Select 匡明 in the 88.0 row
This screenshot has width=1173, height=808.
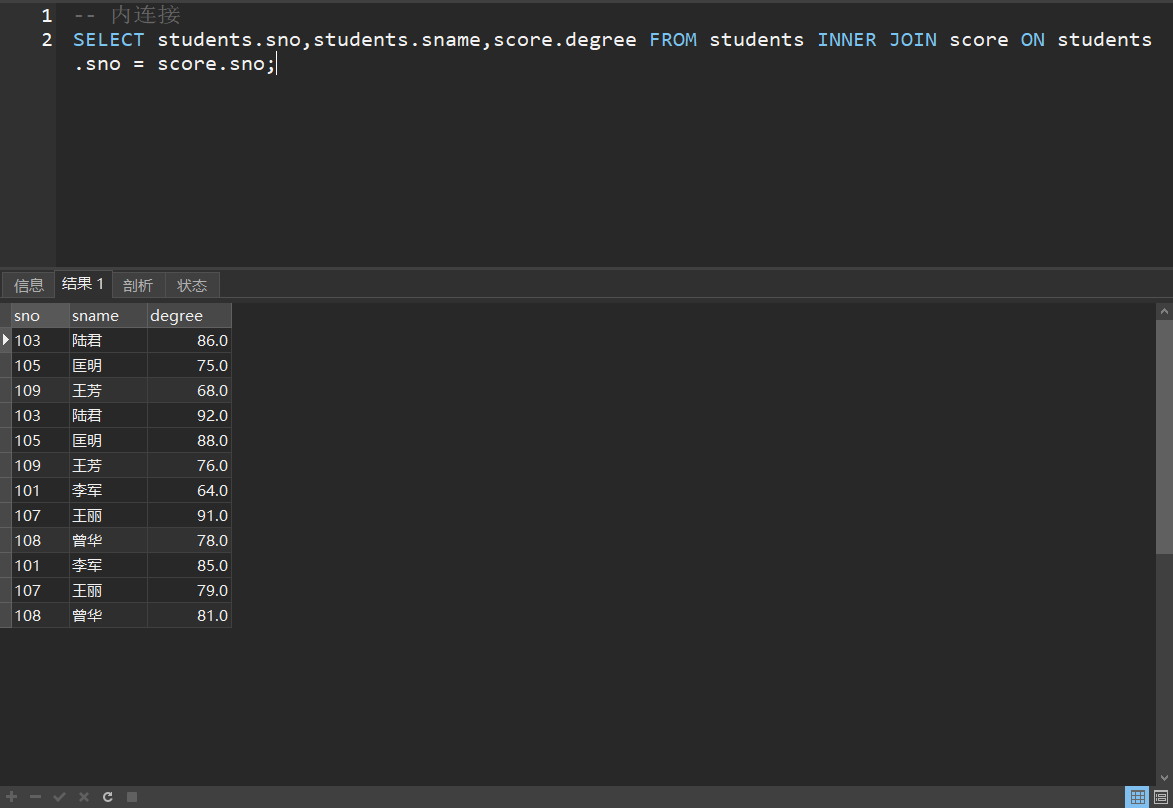[x=108, y=441]
